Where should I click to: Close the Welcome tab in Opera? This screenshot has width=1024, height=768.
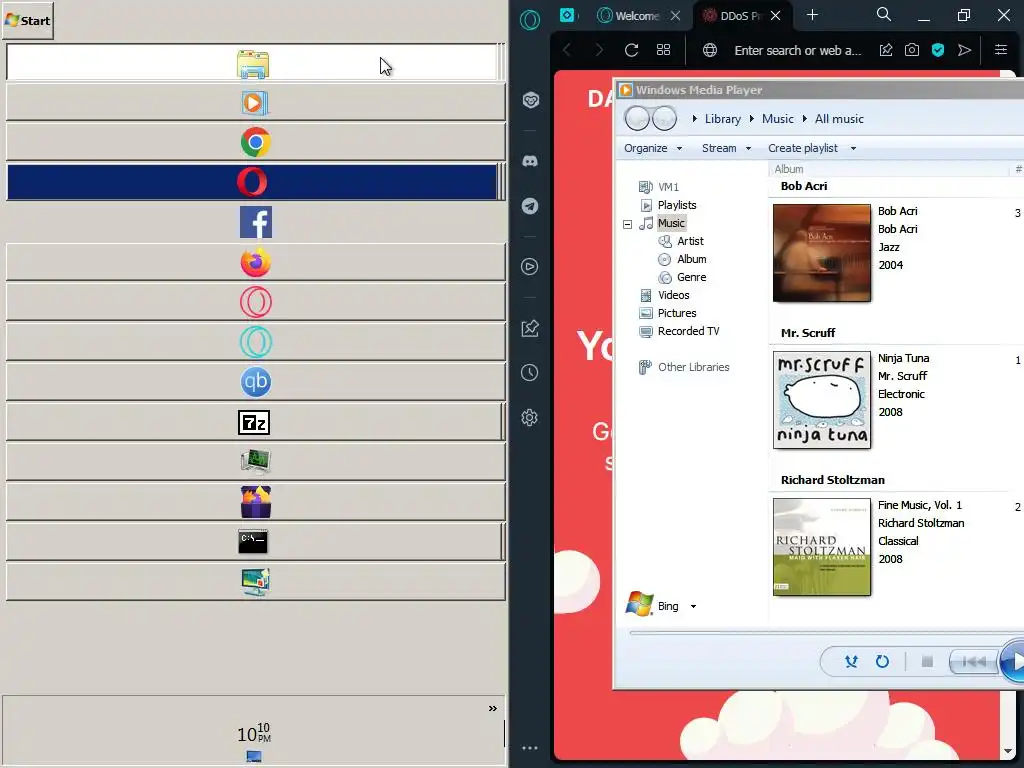pos(675,16)
